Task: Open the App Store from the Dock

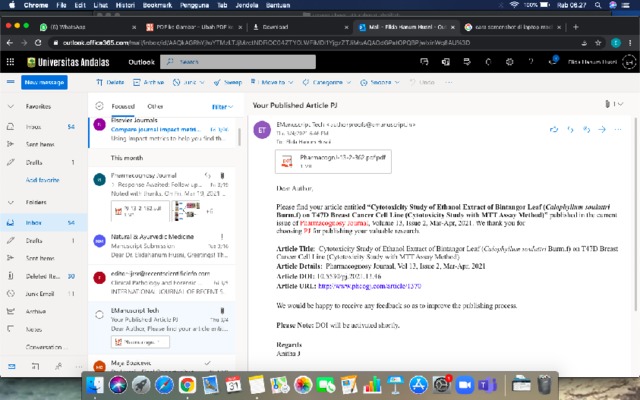Action: coord(418,385)
